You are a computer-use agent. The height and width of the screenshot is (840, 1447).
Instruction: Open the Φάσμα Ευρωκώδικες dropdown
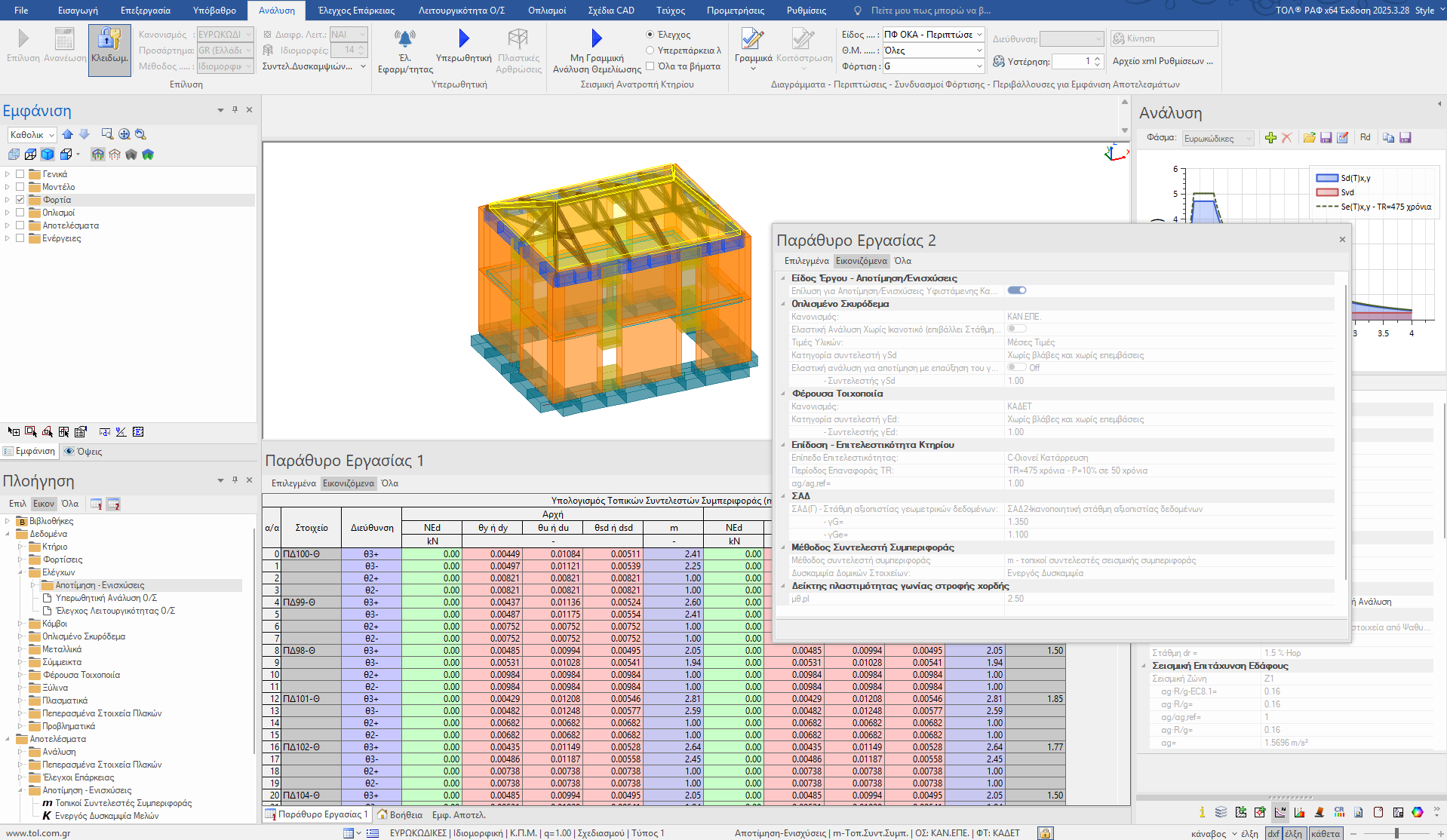point(1218,138)
